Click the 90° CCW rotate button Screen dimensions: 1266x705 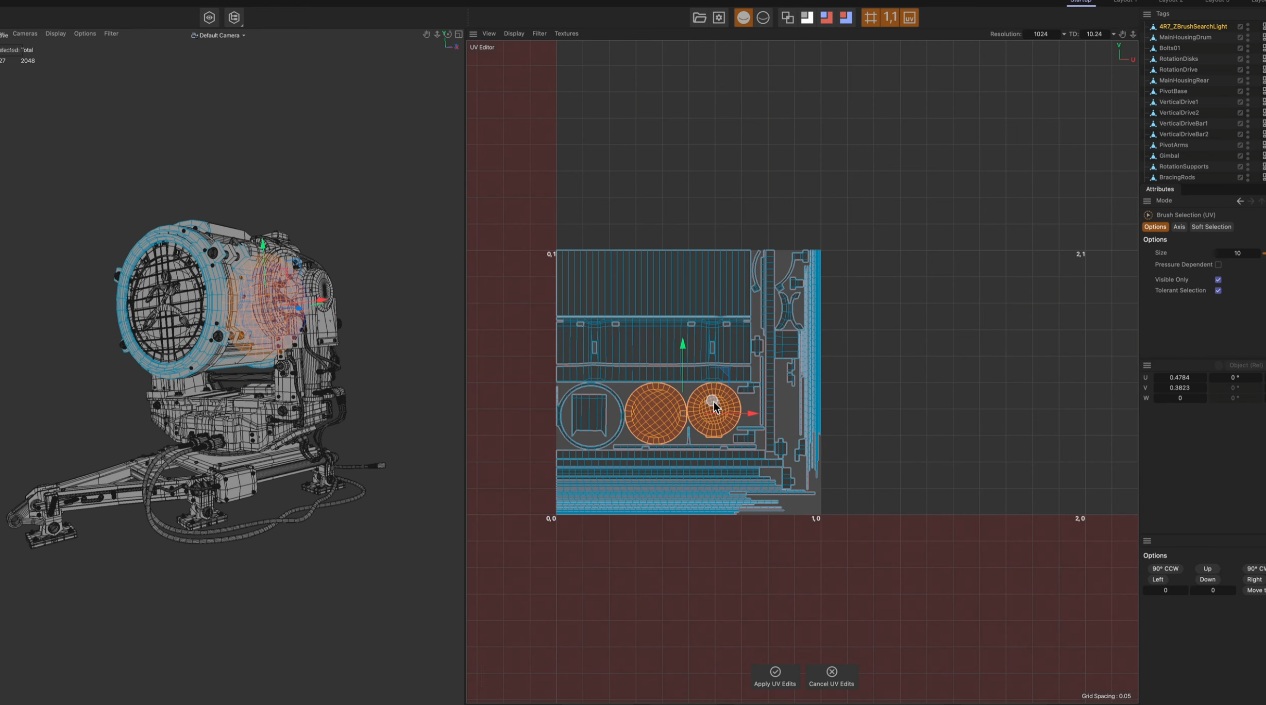(1165, 569)
